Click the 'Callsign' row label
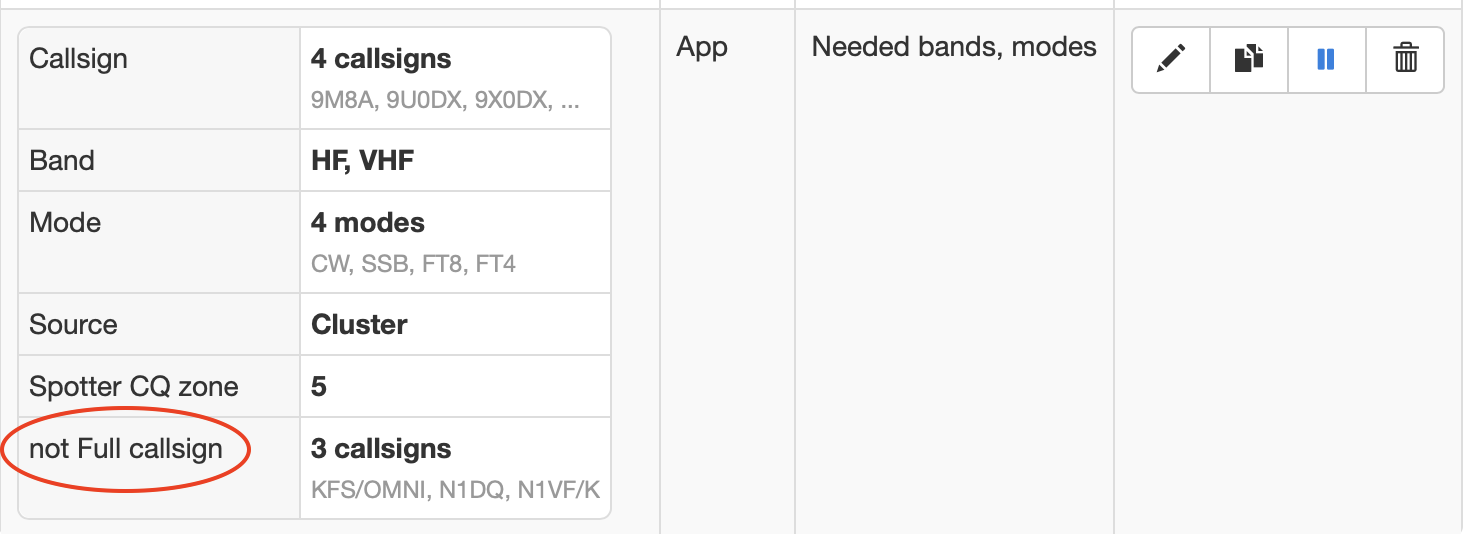 [x=79, y=59]
